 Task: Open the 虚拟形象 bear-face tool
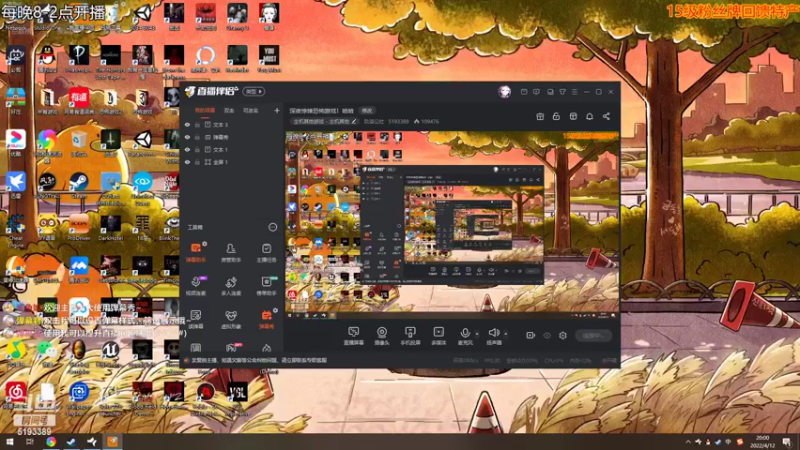coord(231,319)
